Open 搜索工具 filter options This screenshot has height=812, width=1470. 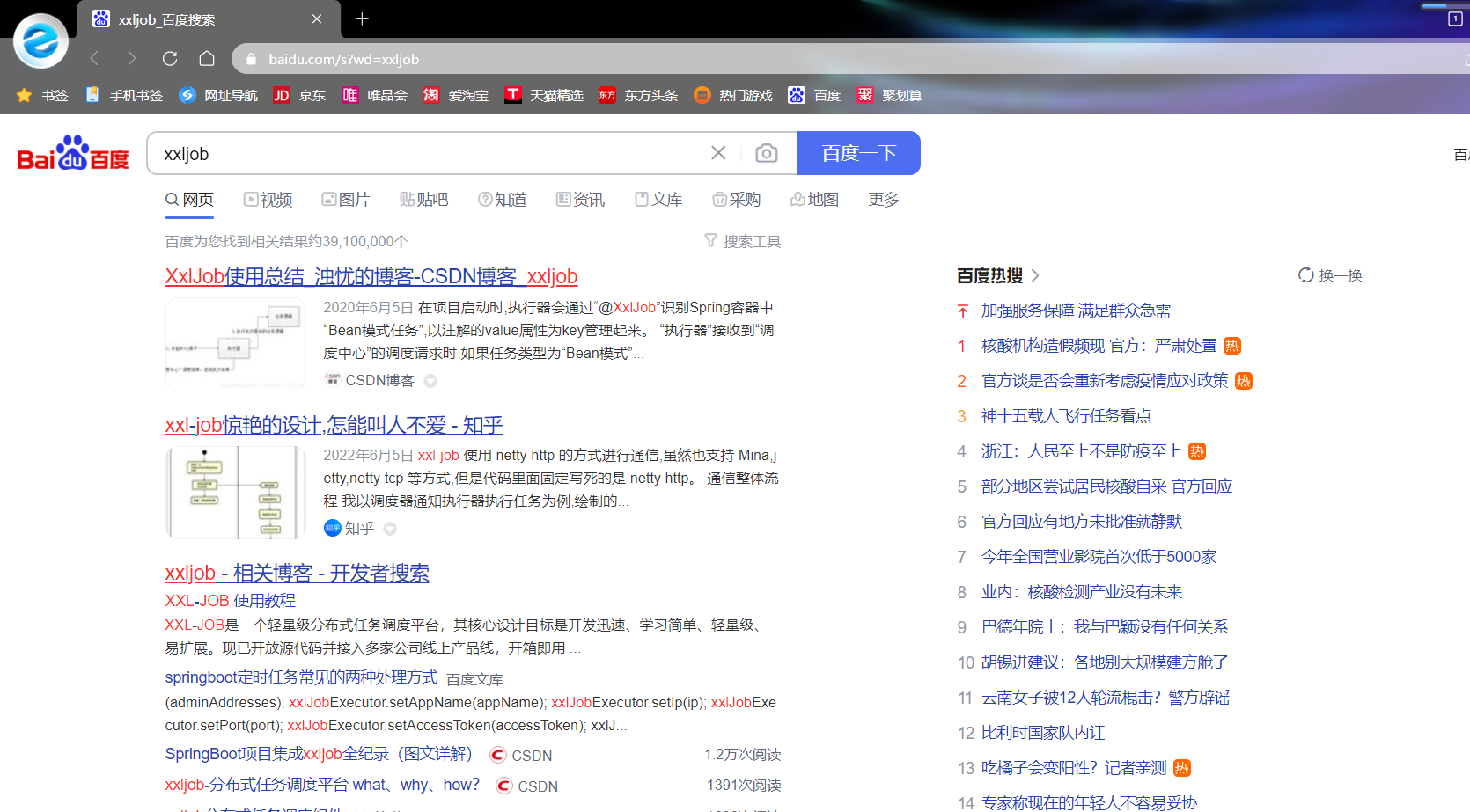click(743, 241)
